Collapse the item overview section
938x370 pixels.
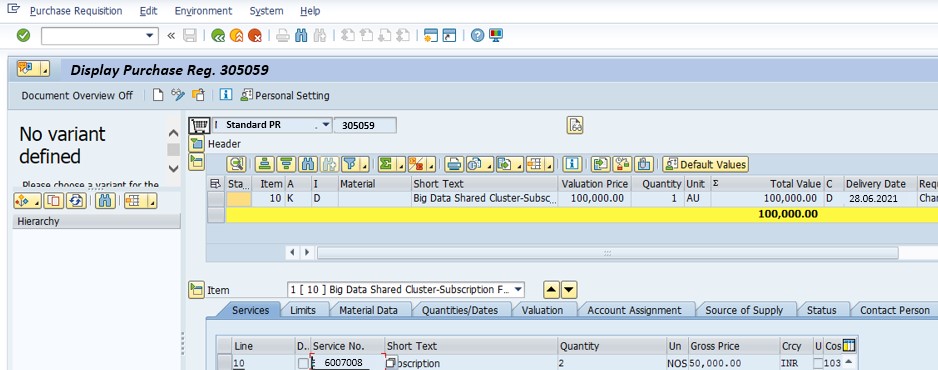197,162
